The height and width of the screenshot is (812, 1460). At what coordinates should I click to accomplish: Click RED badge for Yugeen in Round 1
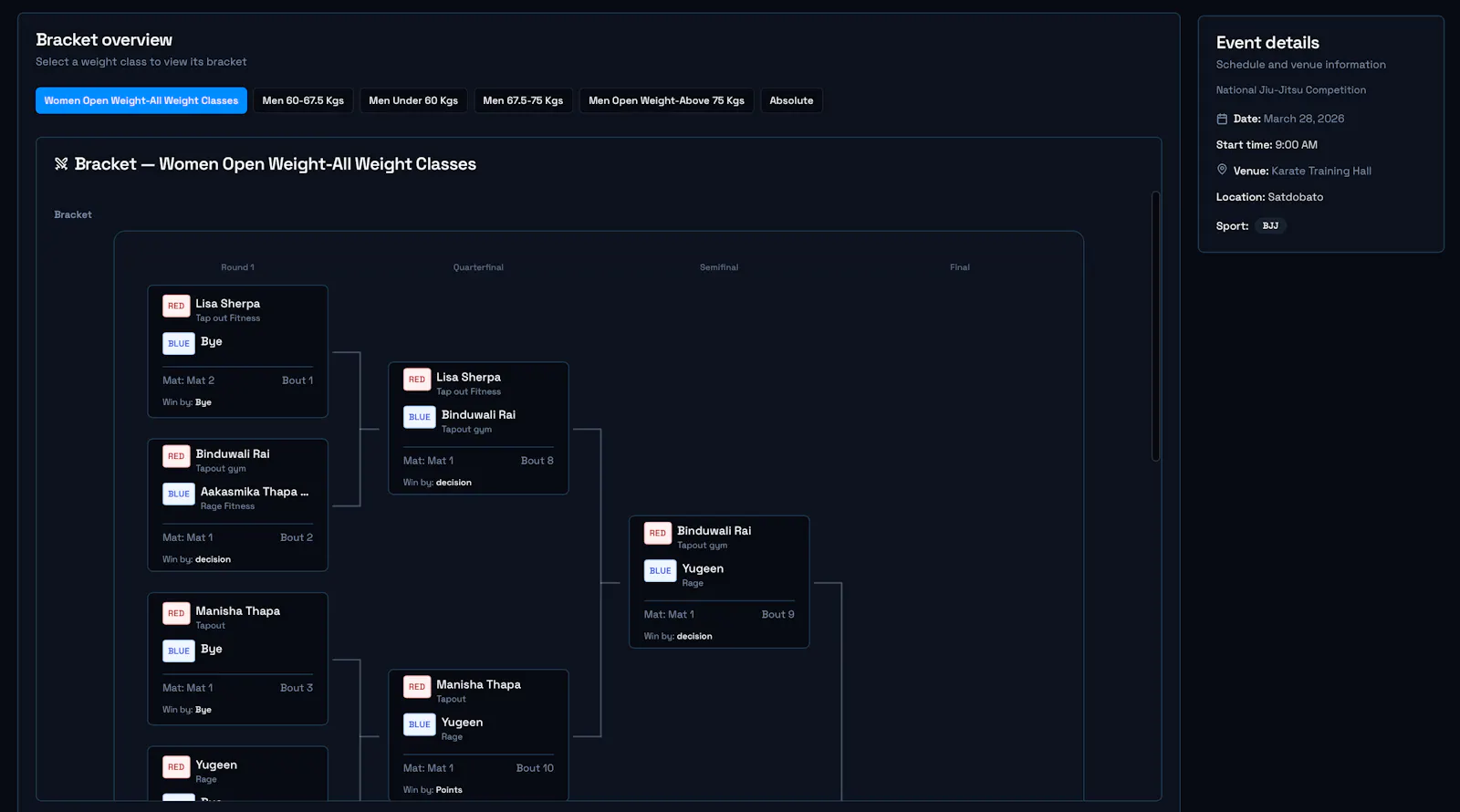click(176, 767)
